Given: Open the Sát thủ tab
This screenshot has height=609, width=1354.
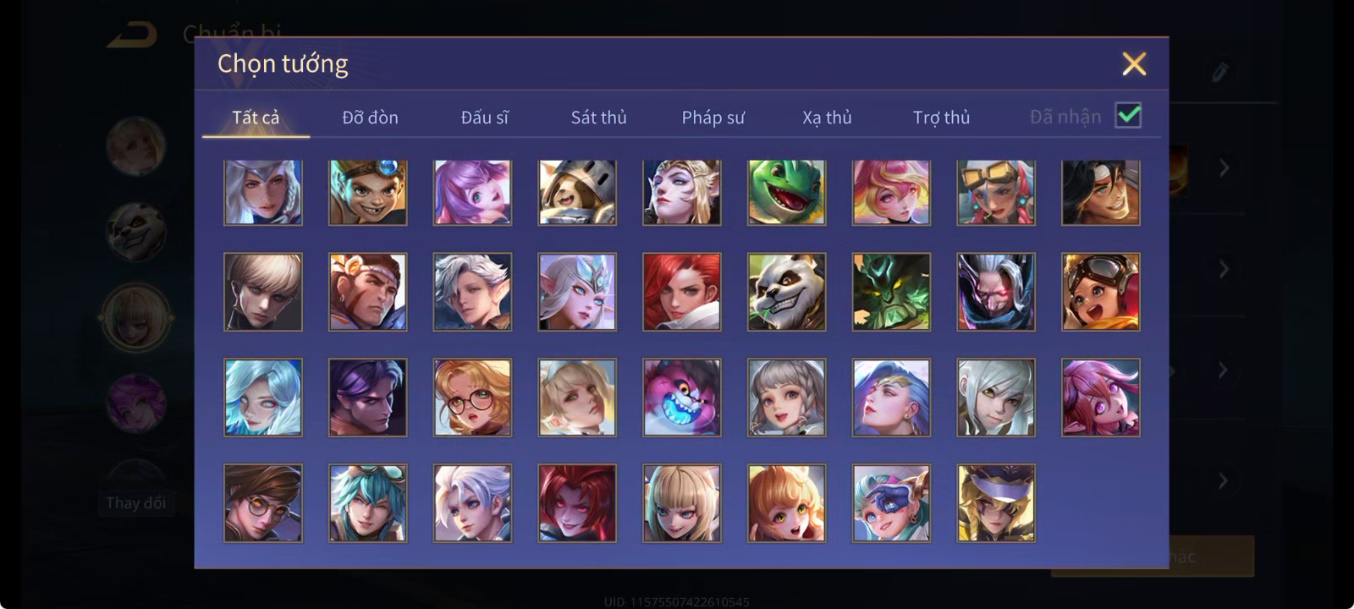Looking at the screenshot, I should (599, 118).
